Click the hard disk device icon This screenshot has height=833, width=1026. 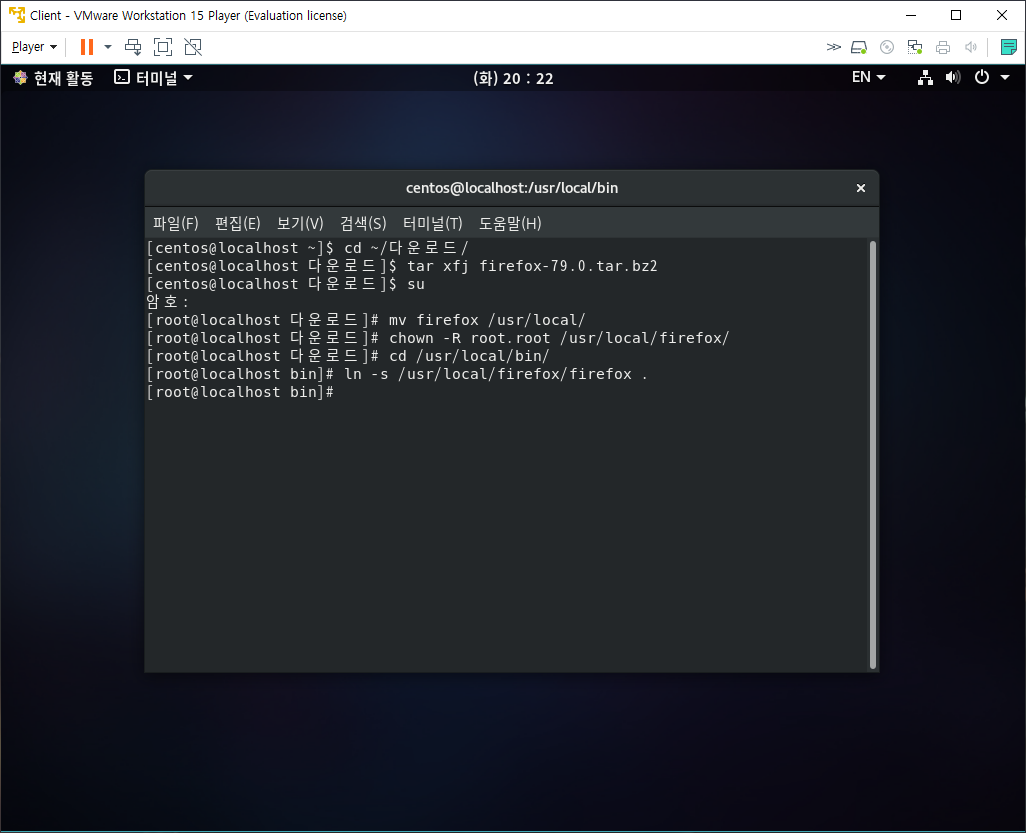click(x=858, y=47)
